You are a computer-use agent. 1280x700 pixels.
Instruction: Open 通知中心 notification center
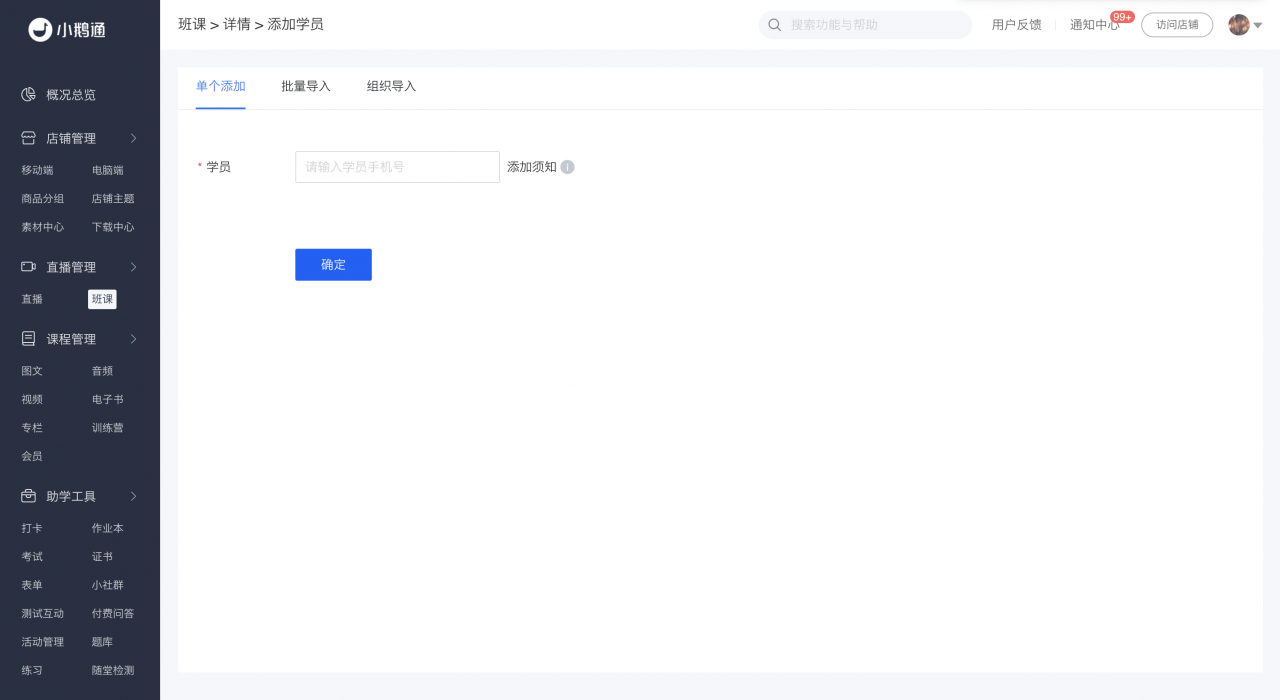click(1094, 25)
